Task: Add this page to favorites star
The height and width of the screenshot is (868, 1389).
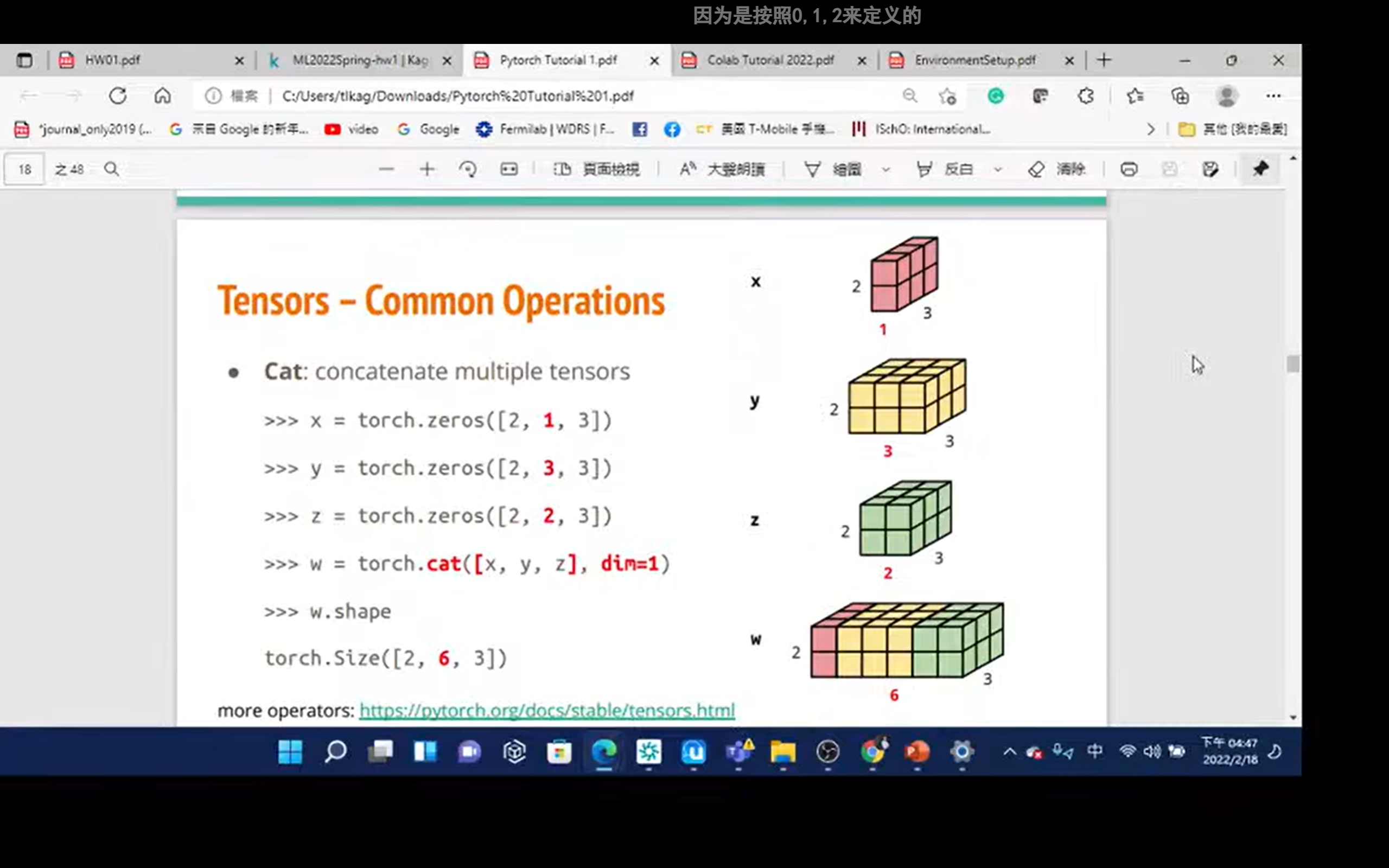Action: tap(948, 96)
